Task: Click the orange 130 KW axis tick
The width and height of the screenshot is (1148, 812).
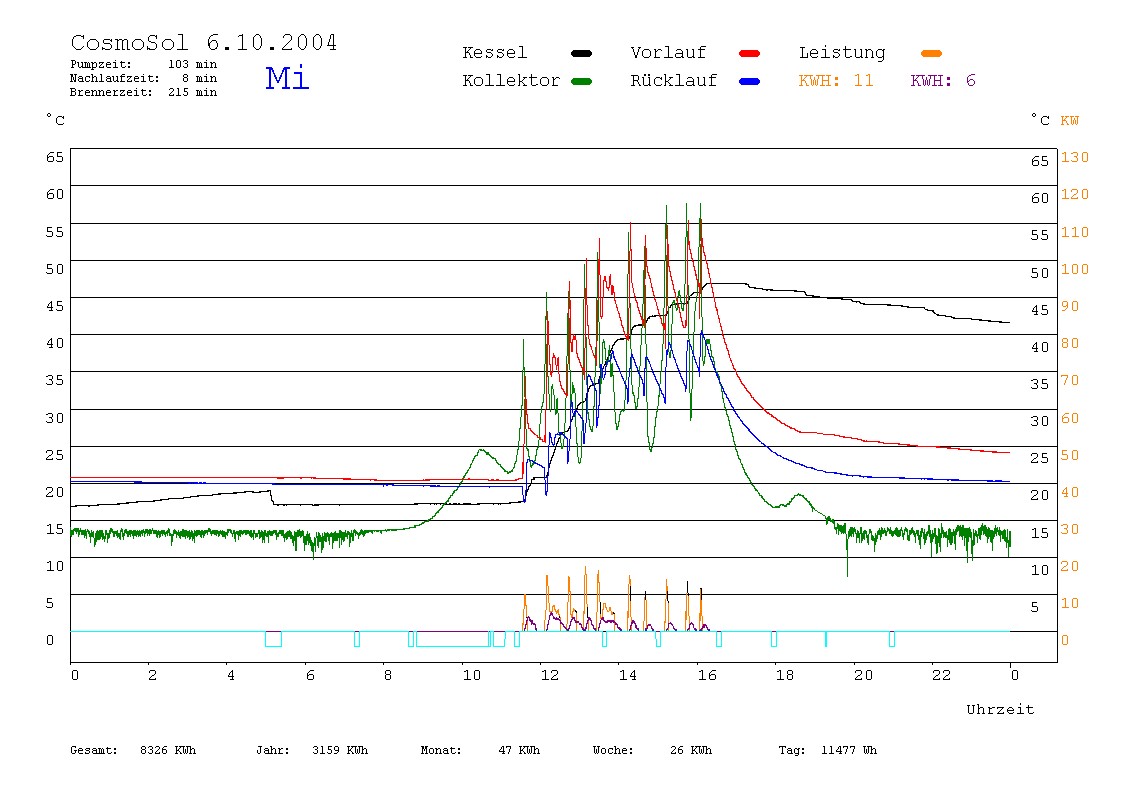Action: 1075,157
